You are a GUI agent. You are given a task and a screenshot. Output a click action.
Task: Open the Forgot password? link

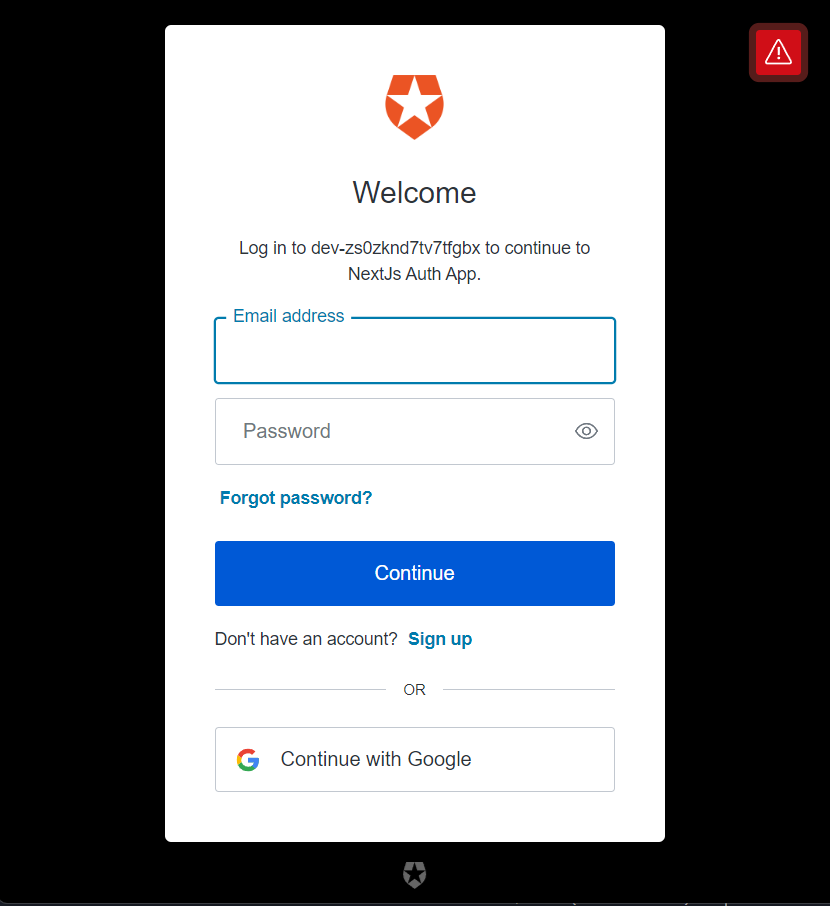click(x=296, y=498)
